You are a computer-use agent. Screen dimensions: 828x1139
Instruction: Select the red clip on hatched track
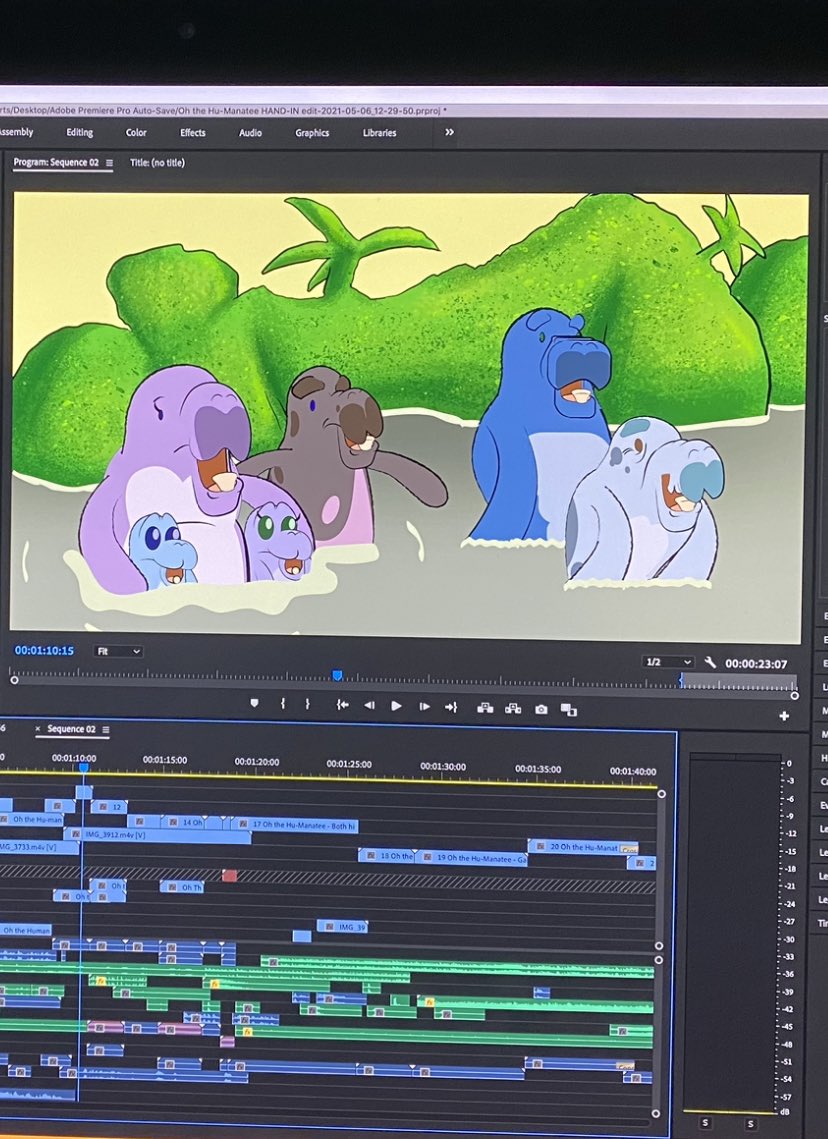click(229, 875)
